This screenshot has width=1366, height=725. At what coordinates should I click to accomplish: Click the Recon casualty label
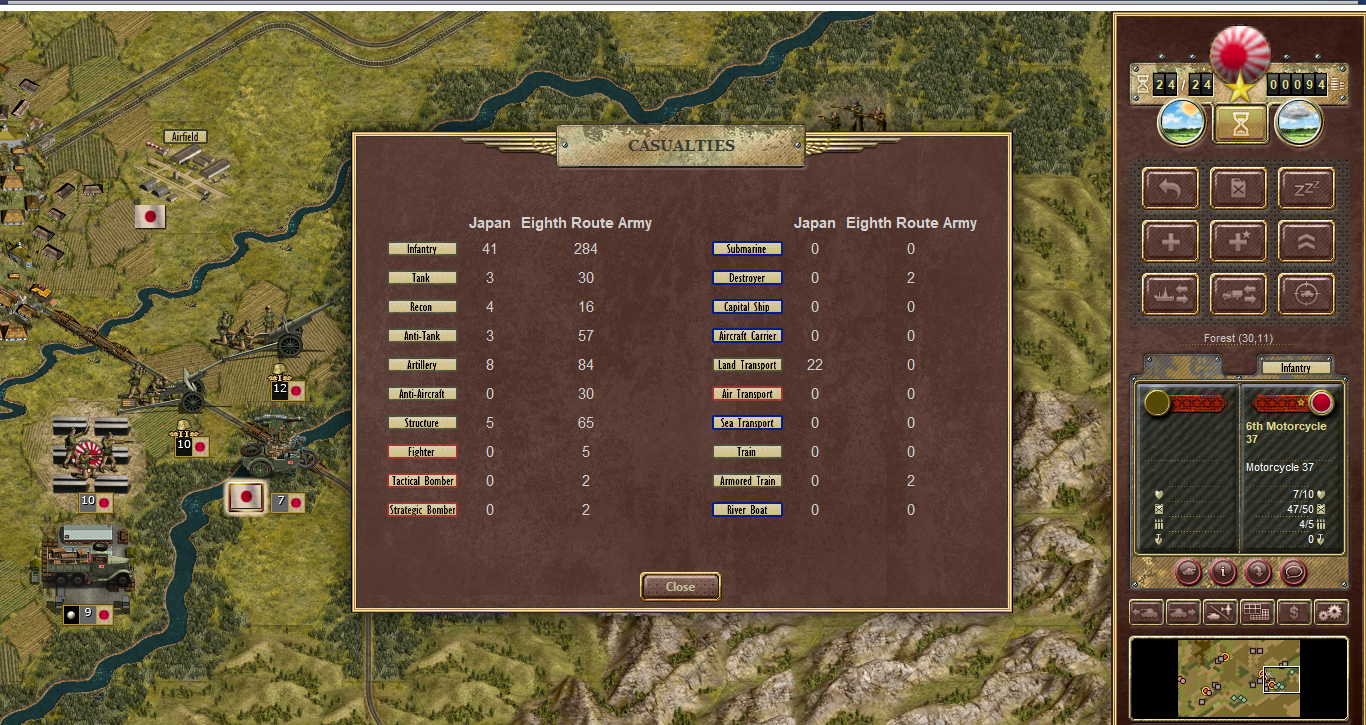pyautogui.click(x=422, y=307)
